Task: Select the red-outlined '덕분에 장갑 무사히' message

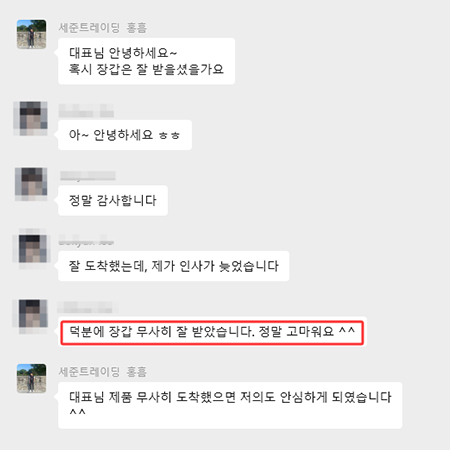Action: click(212, 332)
